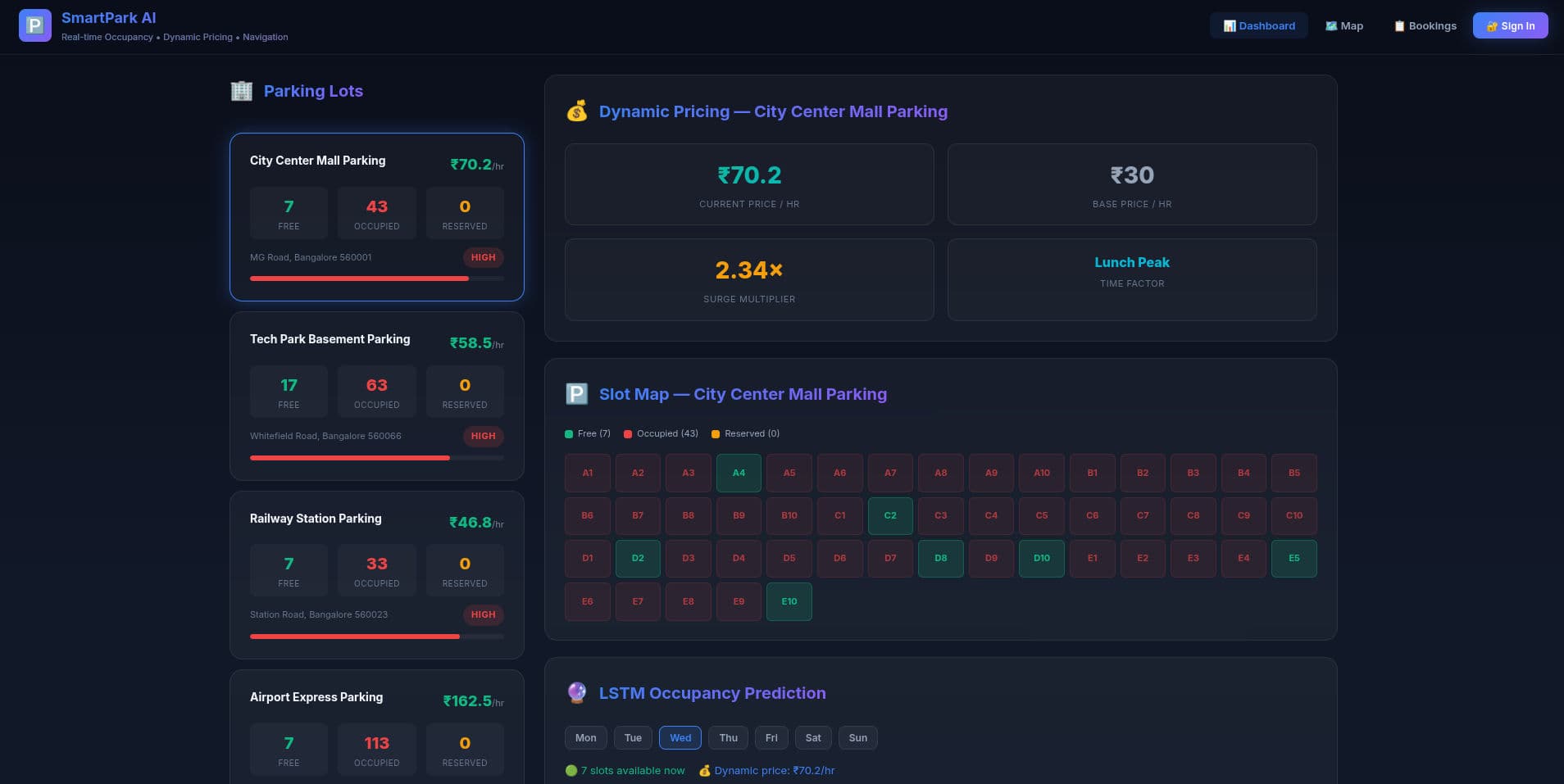Expand the Tech Park Basement Parking card

(376, 394)
